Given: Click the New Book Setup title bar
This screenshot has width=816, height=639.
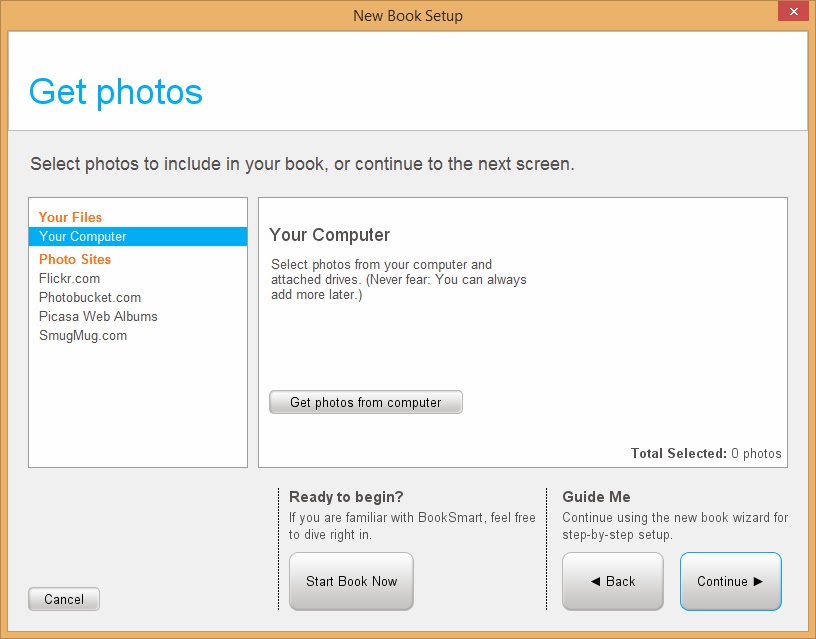Looking at the screenshot, I should [x=408, y=15].
